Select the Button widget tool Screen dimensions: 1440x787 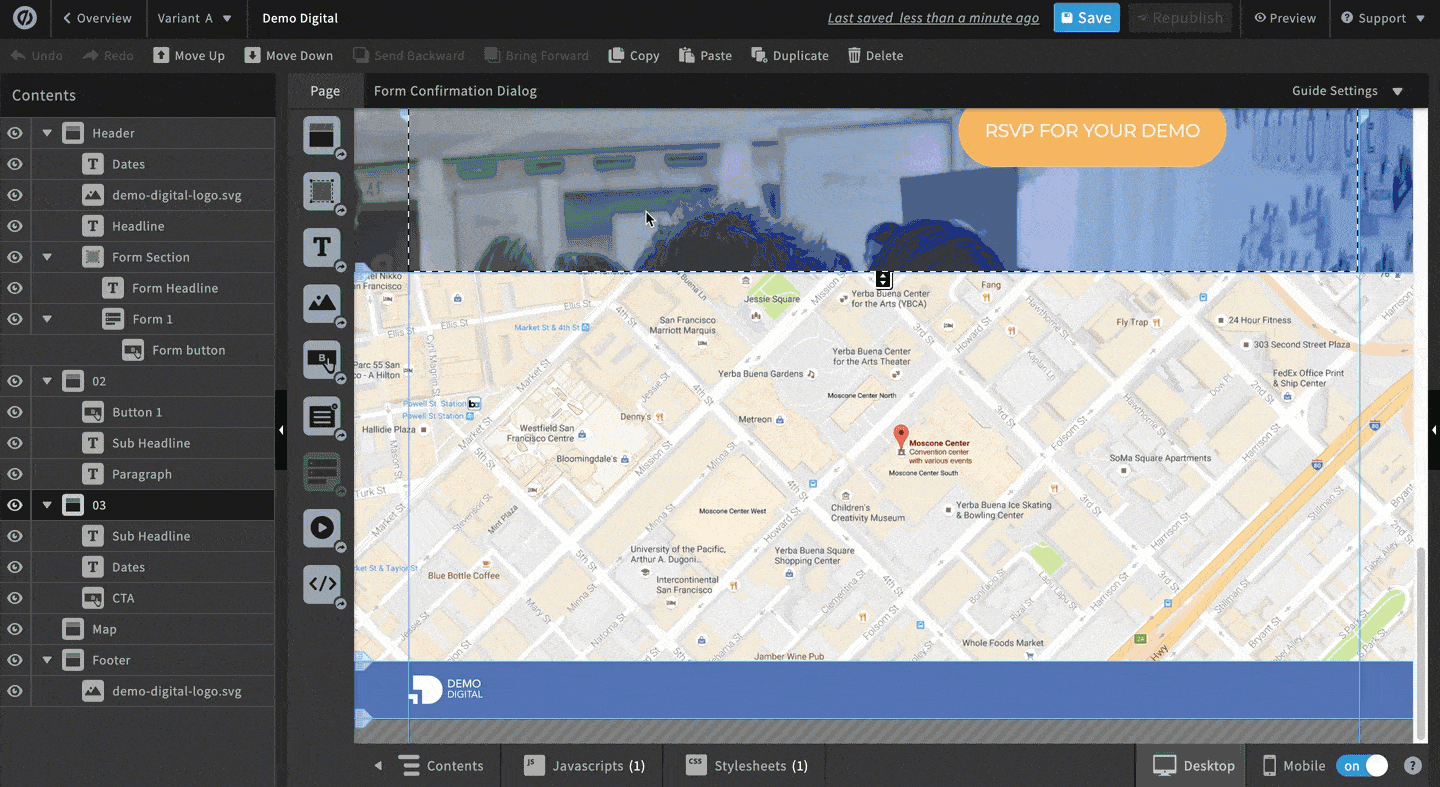(x=322, y=359)
